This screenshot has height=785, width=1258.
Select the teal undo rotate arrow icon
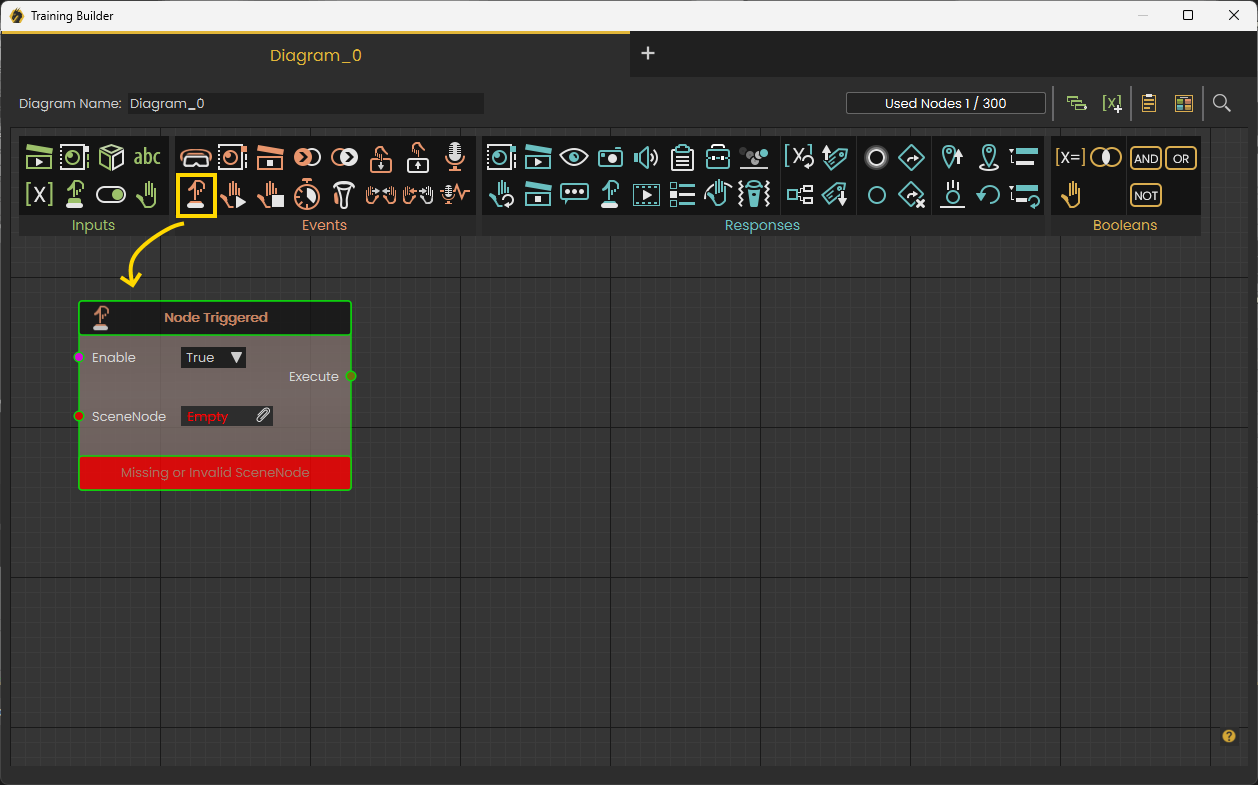pyautogui.click(x=989, y=194)
